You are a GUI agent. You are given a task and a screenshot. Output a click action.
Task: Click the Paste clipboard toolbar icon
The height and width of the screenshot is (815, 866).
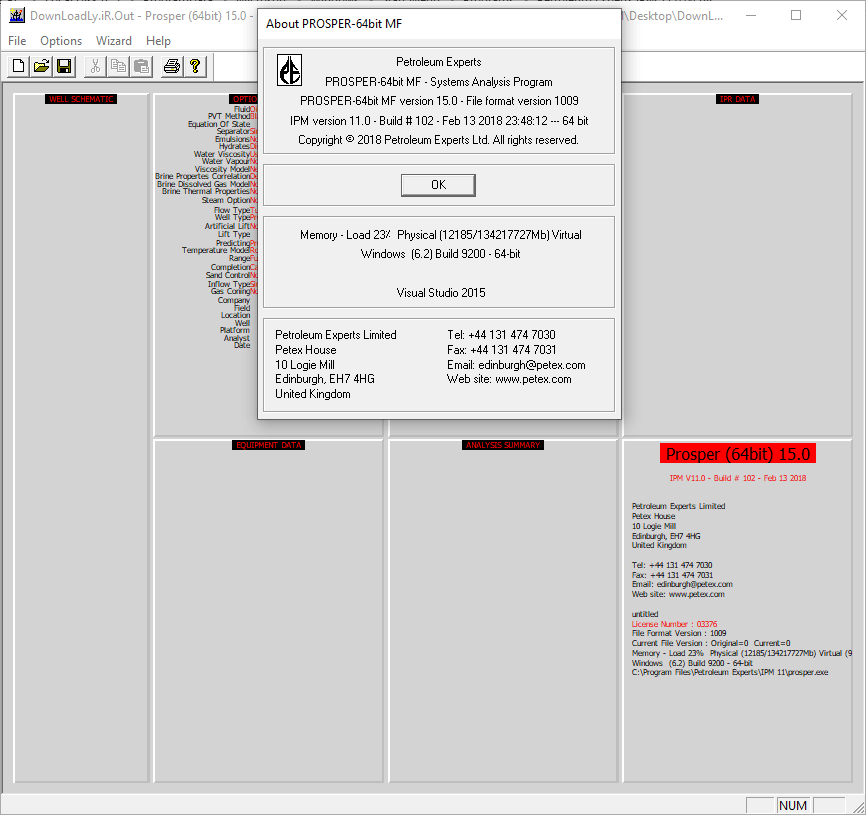[141, 66]
